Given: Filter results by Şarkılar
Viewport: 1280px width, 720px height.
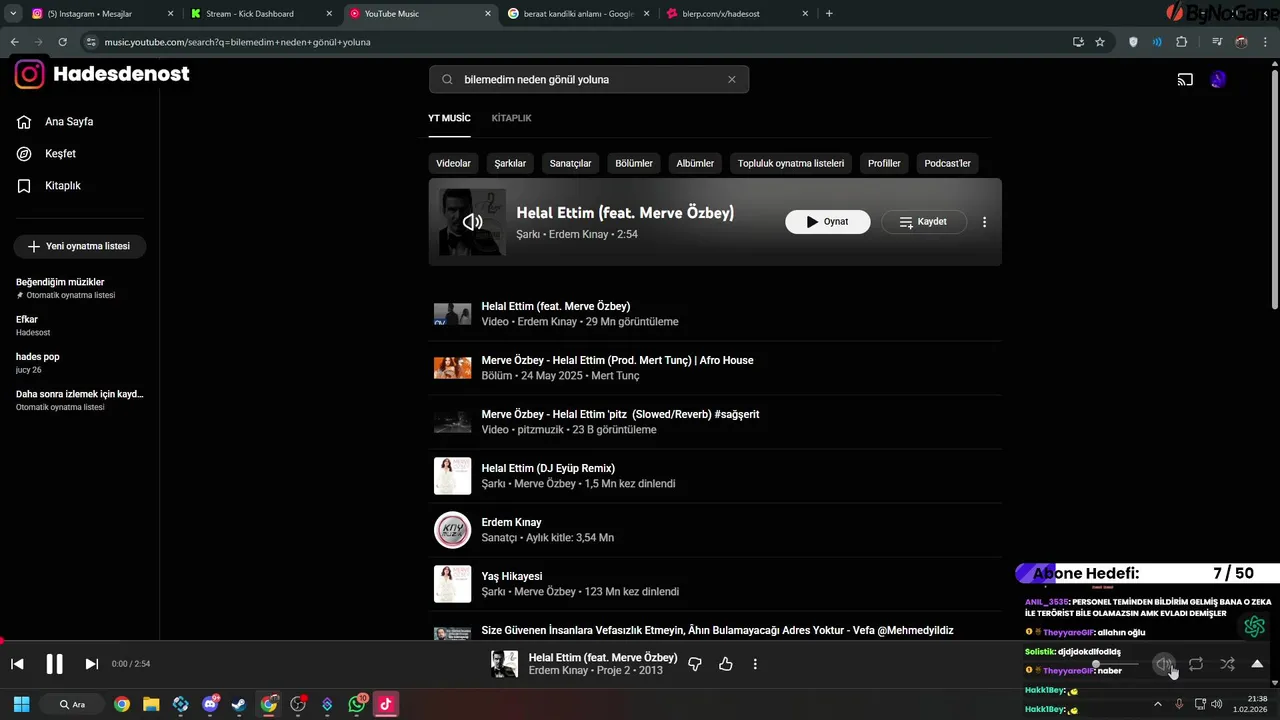Looking at the screenshot, I should pos(510,163).
